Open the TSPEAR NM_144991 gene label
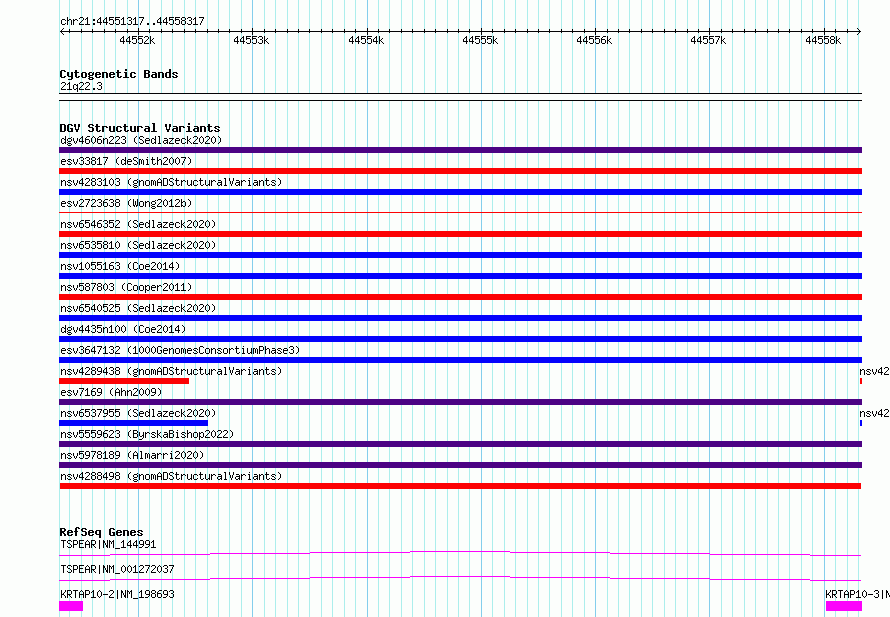Image resolution: width=890 pixels, height=617 pixels. coord(108,544)
